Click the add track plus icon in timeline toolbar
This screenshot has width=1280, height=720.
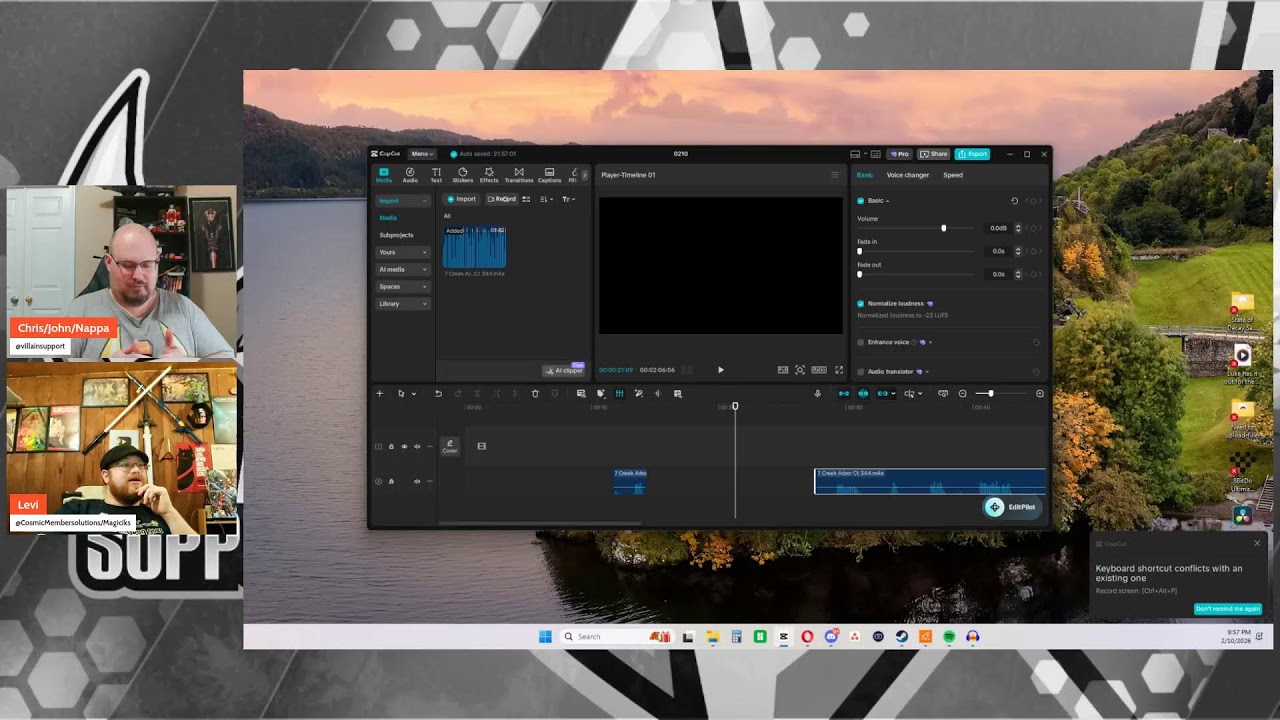pos(379,394)
